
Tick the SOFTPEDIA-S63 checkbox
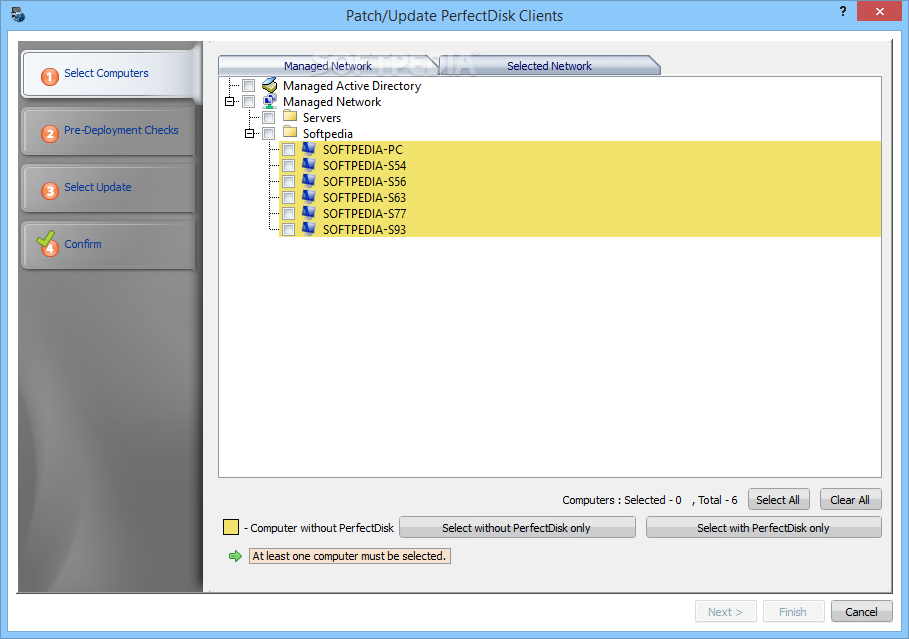[289, 198]
